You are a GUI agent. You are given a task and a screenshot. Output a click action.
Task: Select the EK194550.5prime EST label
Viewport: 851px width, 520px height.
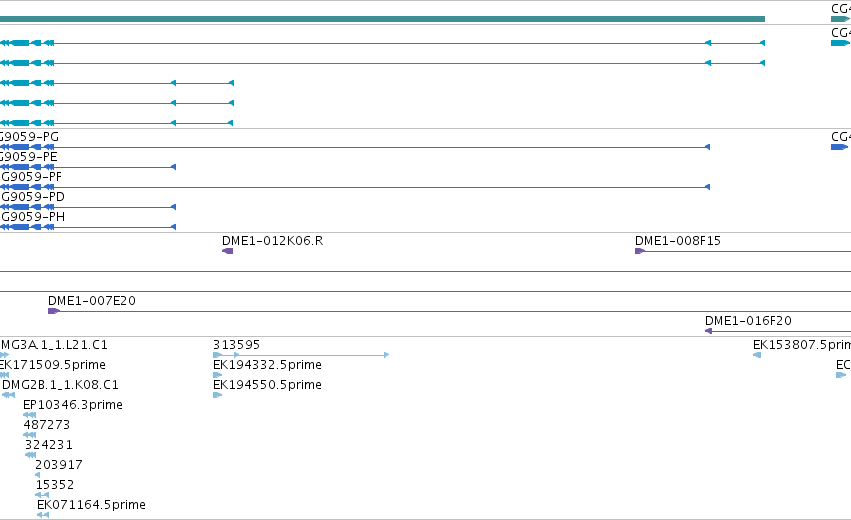point(267,385)
